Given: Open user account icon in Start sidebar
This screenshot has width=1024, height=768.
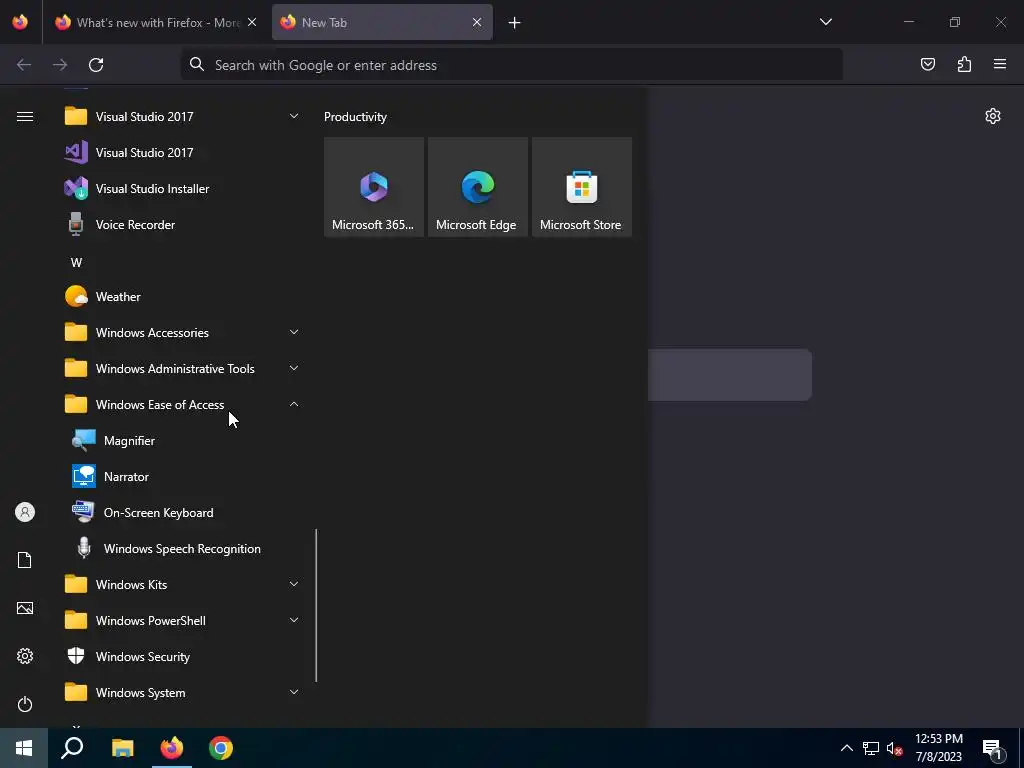Looking at the screenshot, I should pos(25,512).
